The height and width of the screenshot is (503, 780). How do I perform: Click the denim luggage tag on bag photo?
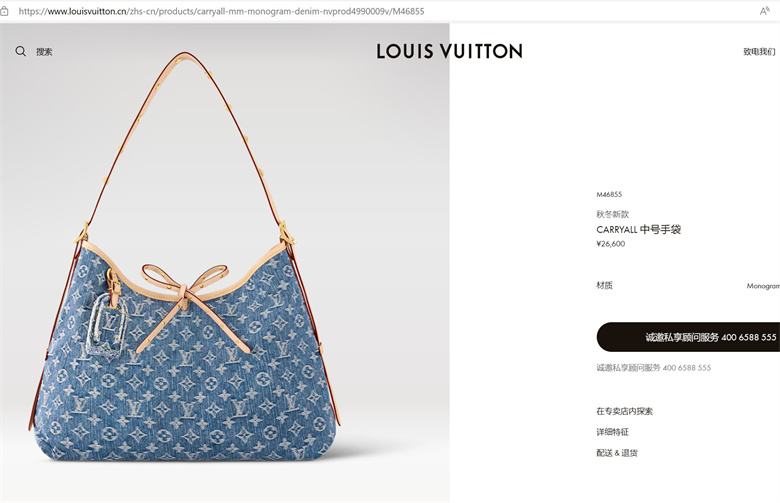tap(108, 324)
